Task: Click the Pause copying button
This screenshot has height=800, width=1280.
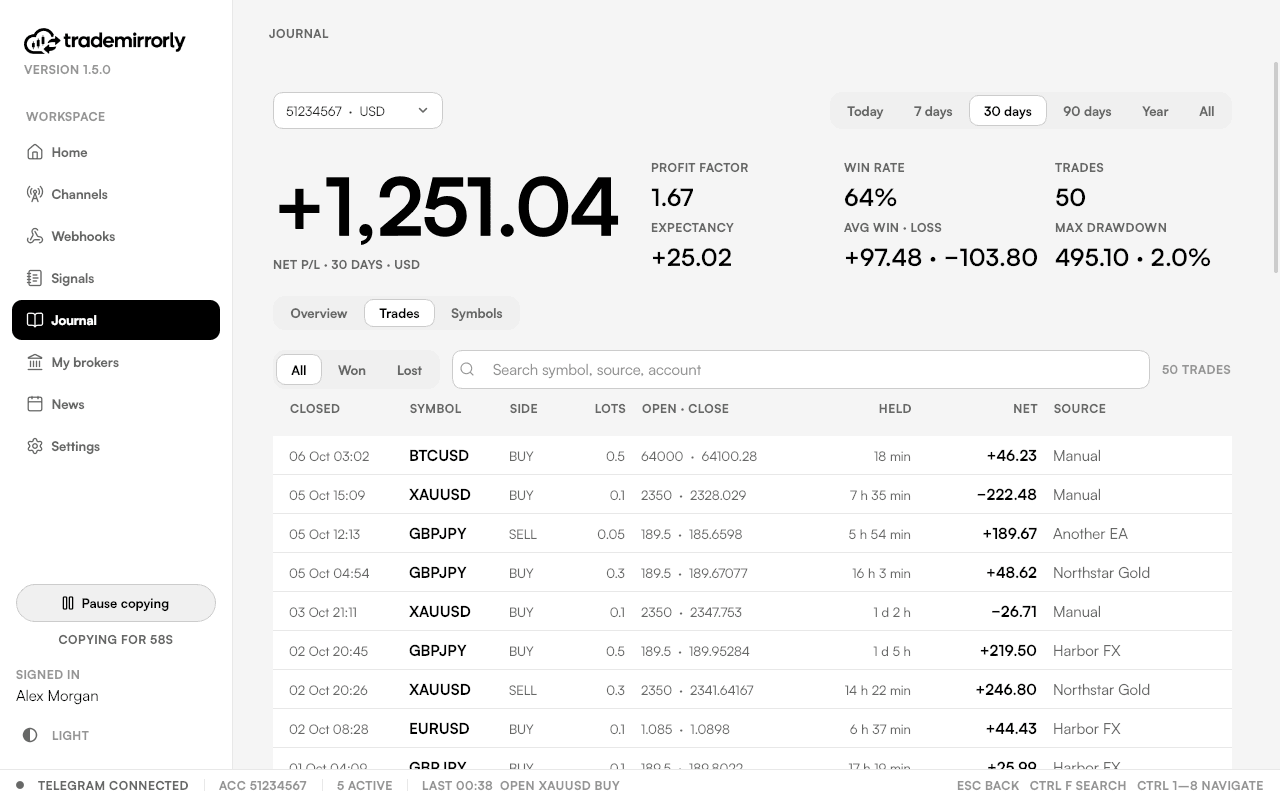Action: point(116,603)
